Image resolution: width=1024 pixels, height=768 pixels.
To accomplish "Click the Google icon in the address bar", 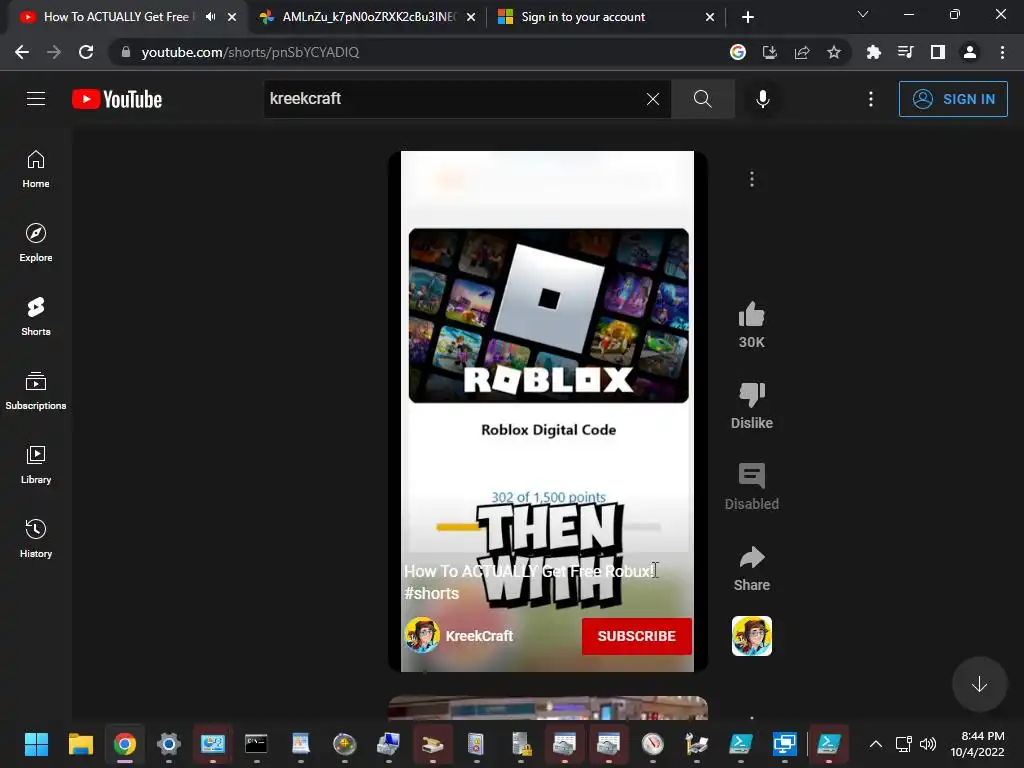I will (738, 52).
